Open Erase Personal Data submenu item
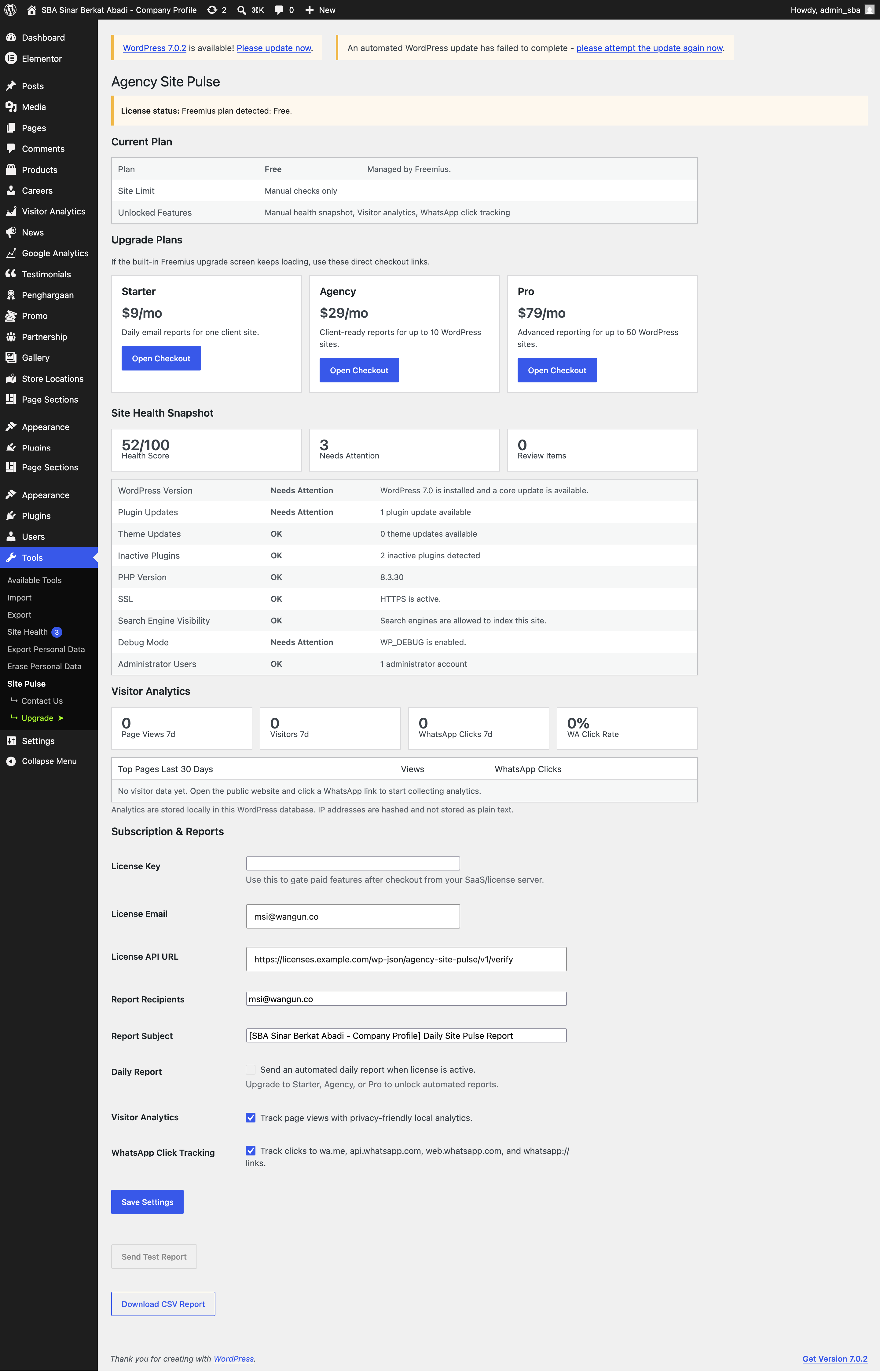 [x=44, y=666]
